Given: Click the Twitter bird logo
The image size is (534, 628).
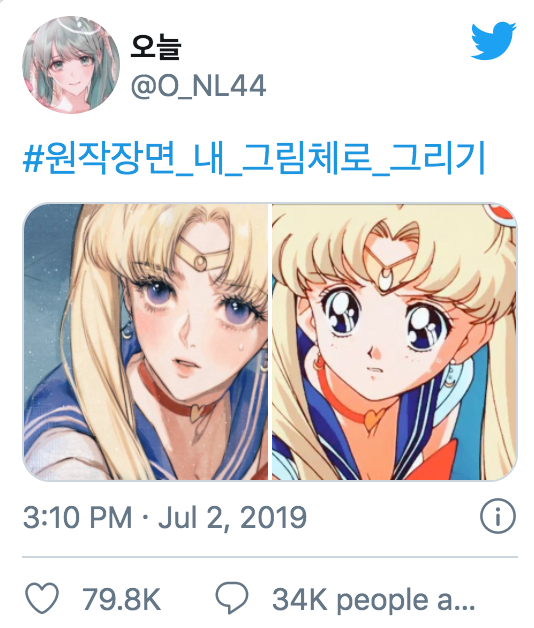Looking at the screenshot, I should (493, 41).
